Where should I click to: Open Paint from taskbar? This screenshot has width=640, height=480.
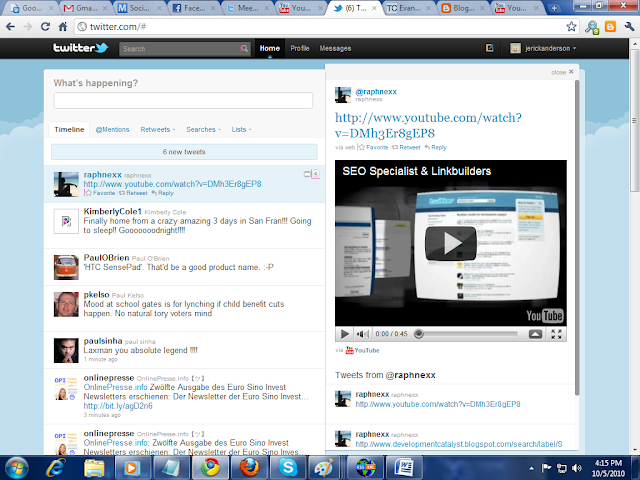(325, 468)
